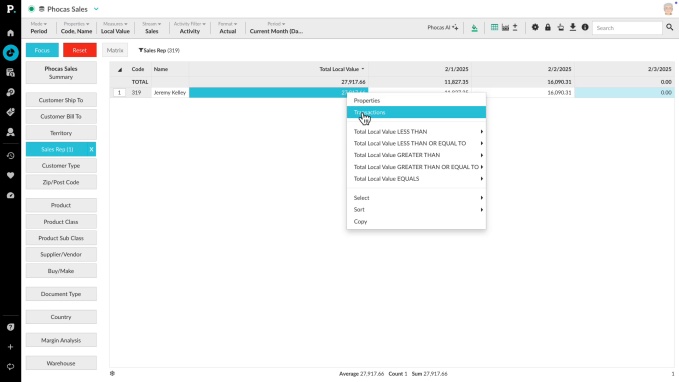Open Total Local Value EQUALS submenu
This screenshot has height=382, width=679.
tap(416, 178)
